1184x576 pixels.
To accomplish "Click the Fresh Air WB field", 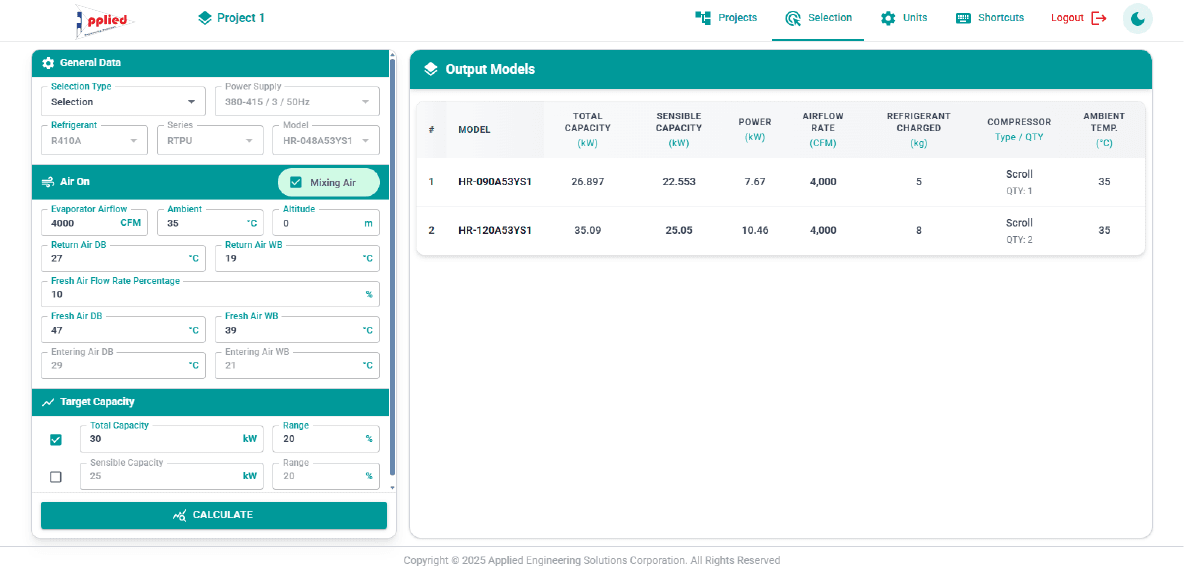I will click(x=298, y=330).
